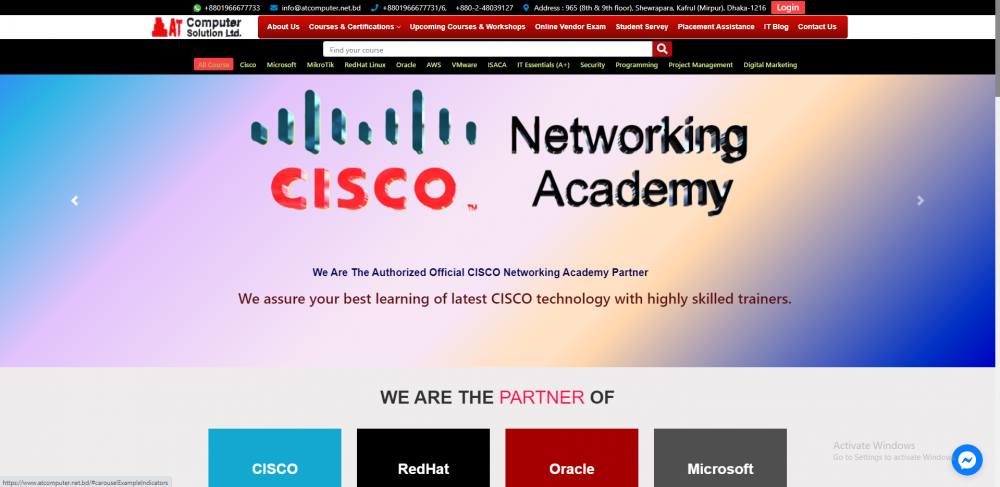Select the All Course category tab
Screen dimensions: 1000x487
[214, 65]
